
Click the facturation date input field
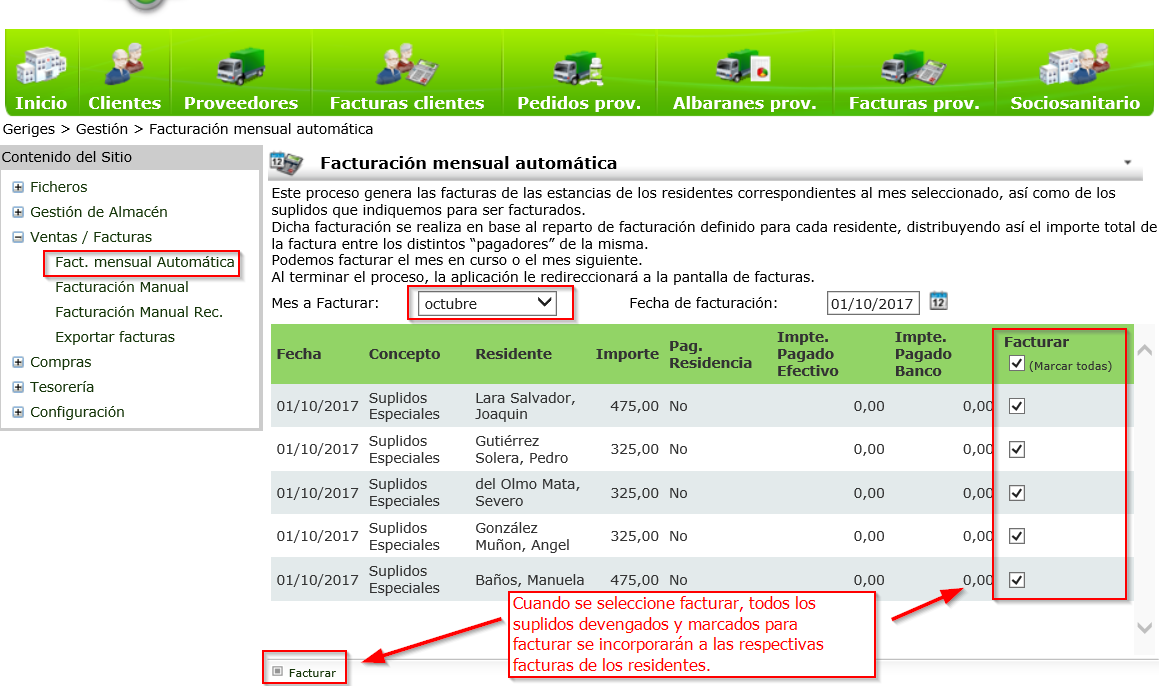pyautogui.click(x=871, y=302)
